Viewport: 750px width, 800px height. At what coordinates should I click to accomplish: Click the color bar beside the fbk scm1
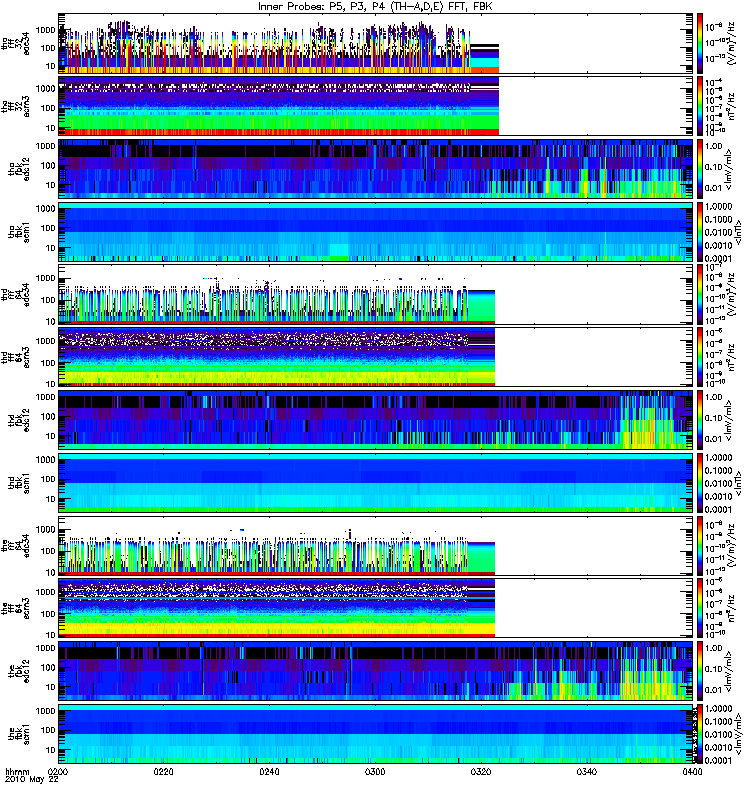click(x=700, y=734)
